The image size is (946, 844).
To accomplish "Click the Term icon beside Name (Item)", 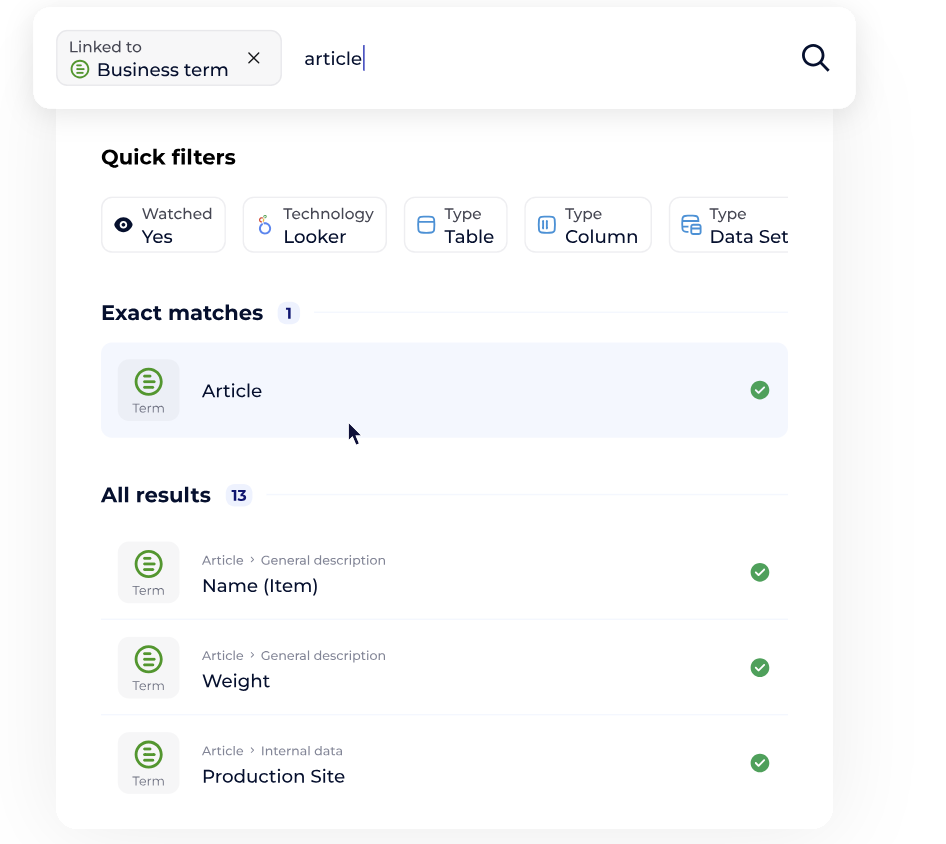I will [x=149, y=572].
